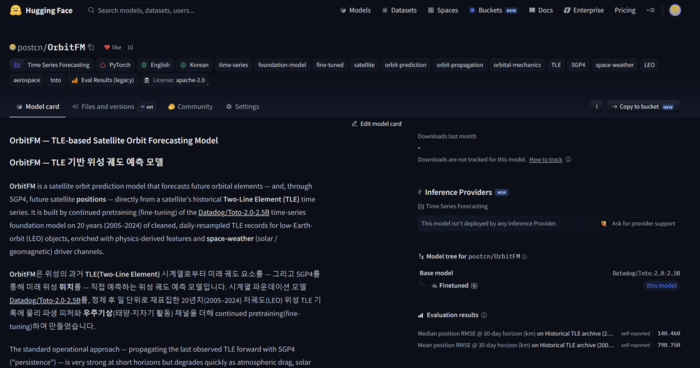700x368 pixels.
Task: Click the 140.460 evaluation value
Action: coord(668,334)
